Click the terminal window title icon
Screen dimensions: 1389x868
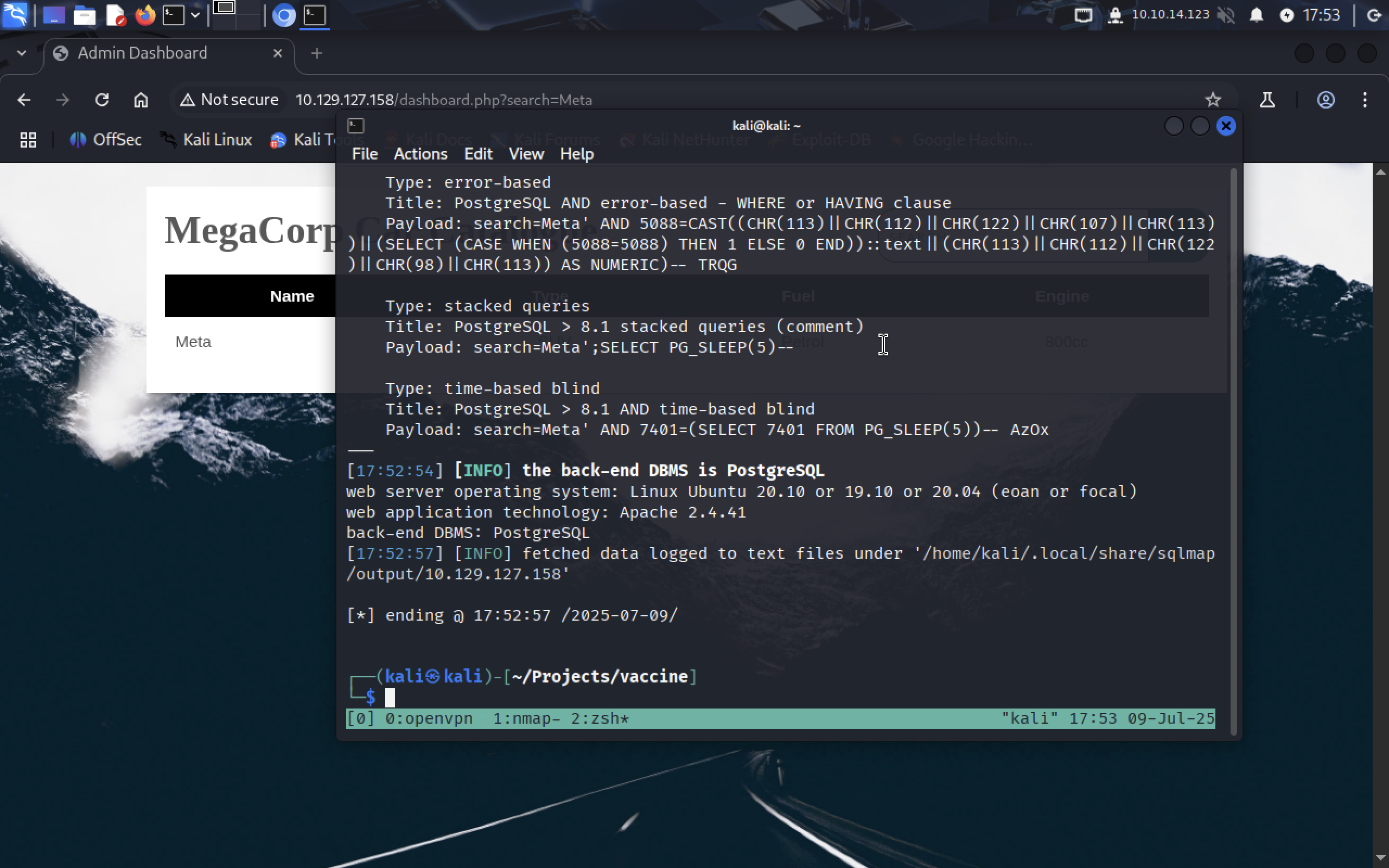point(356,126)
